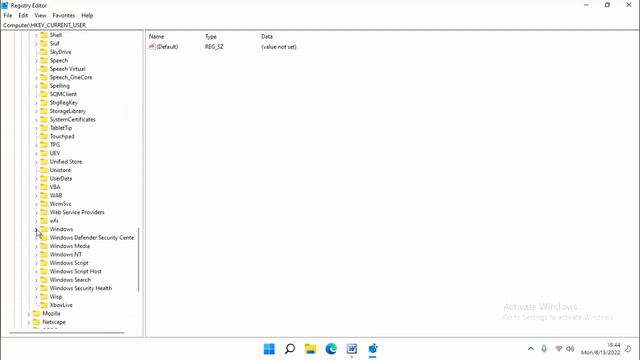The image size is (640, 360).
Task: Select the VBA folder icon
Action: (x=44, y=187)
